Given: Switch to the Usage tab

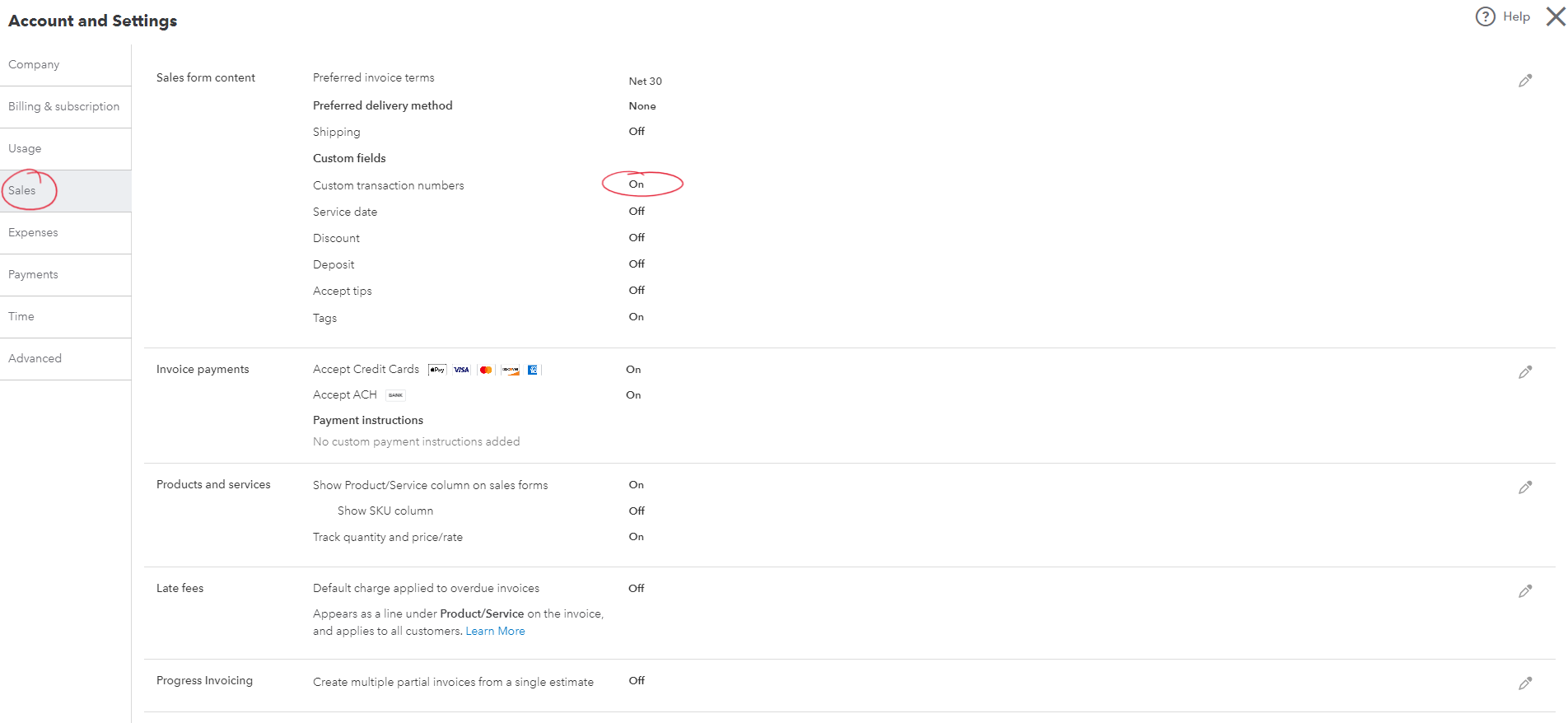Looking at the screenshot, I should point(65,149).
